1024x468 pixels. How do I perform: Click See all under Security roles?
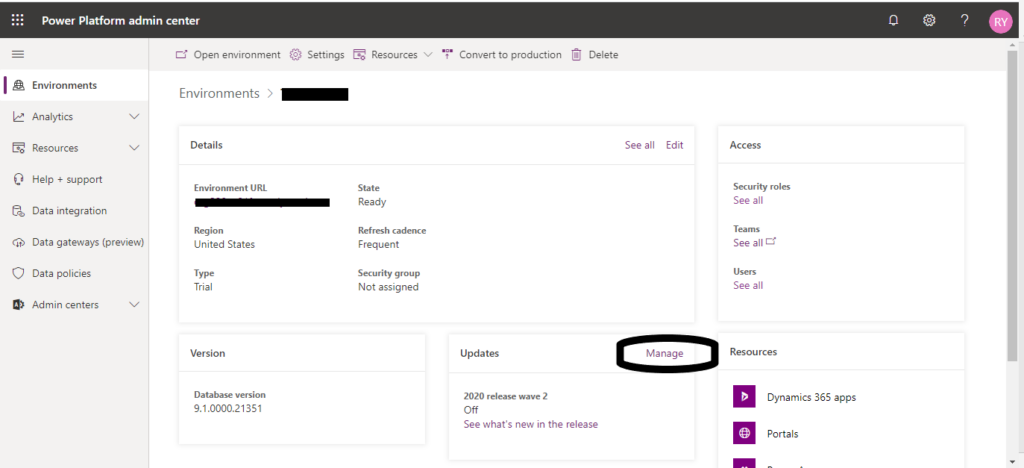[x=748, y=200]
